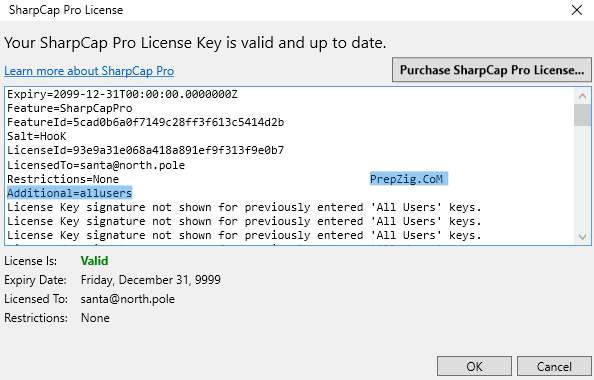Dismiss the dialog with the Cancel button

pyautogui.click(x=554, y=366)
